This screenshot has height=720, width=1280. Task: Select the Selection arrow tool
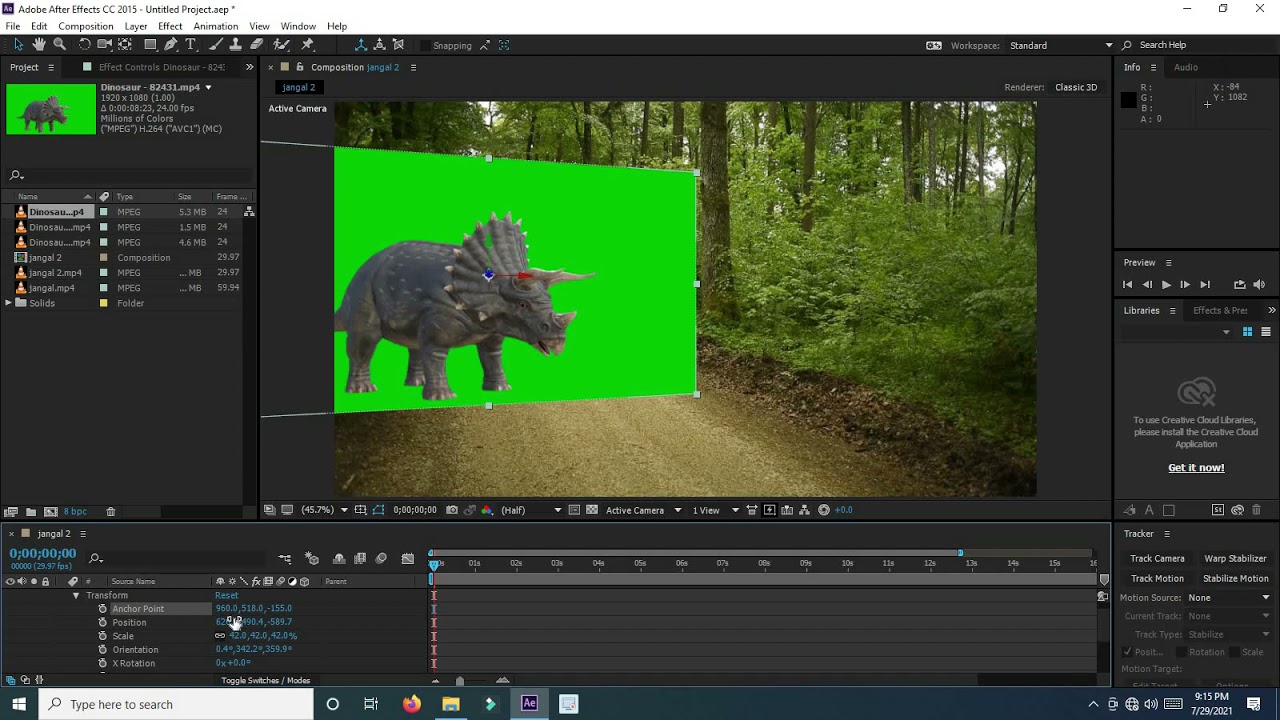click(x=18, y=45)
